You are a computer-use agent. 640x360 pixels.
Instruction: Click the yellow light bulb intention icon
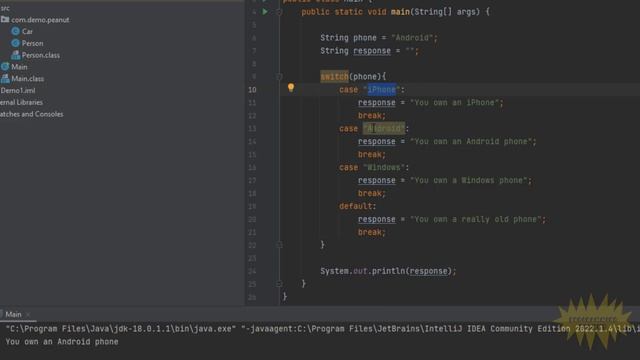291,87
